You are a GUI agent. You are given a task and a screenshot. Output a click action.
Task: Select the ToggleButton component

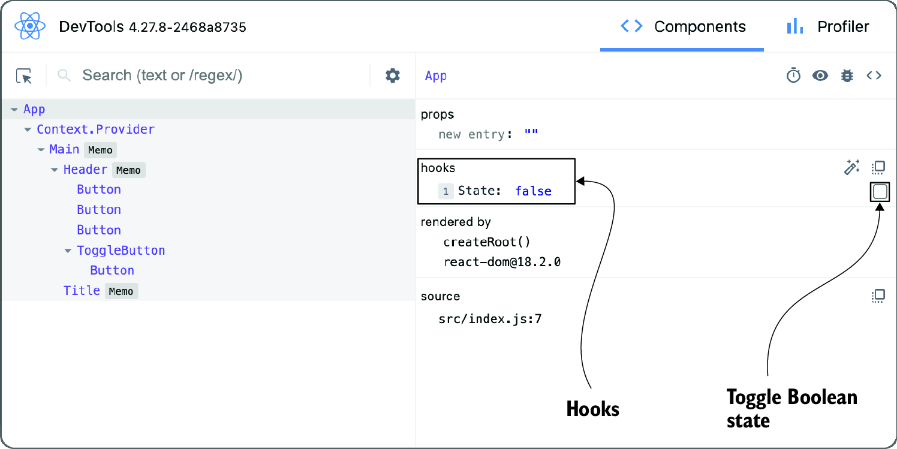[121, 251]
